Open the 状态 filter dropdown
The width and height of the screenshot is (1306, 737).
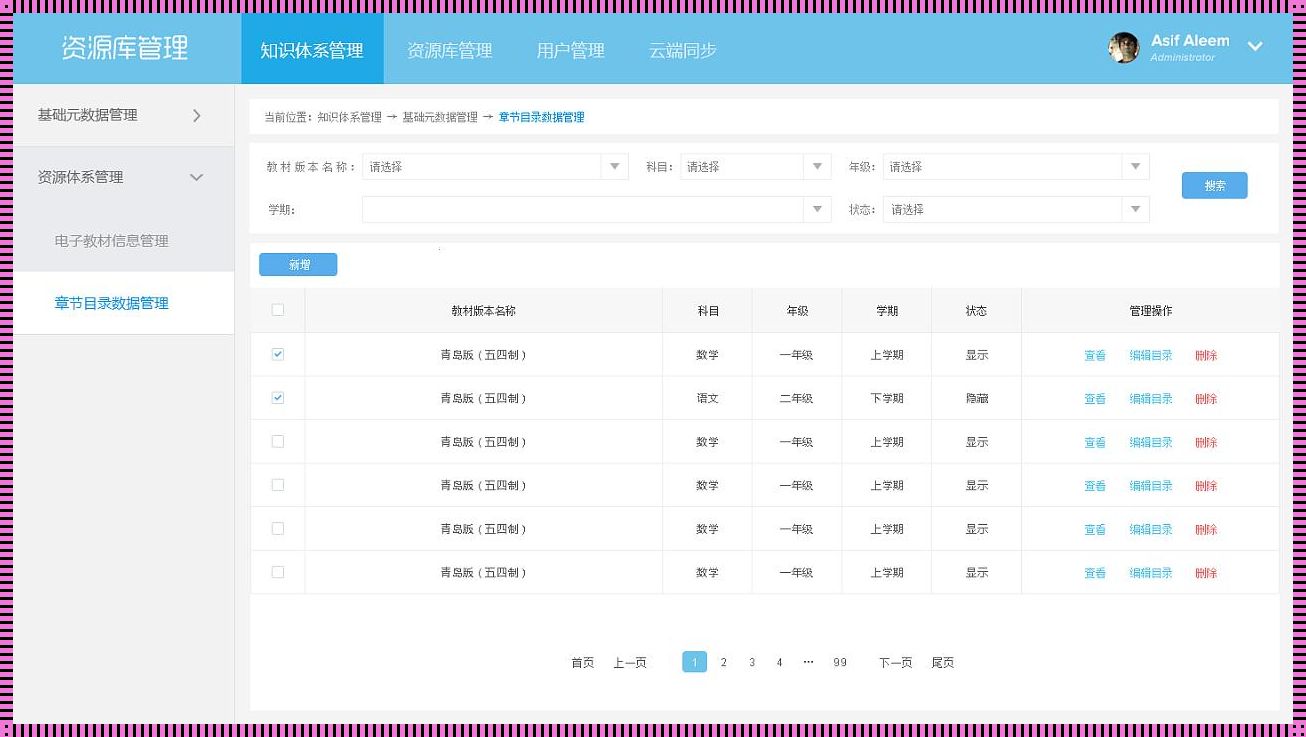[1016, 209]
